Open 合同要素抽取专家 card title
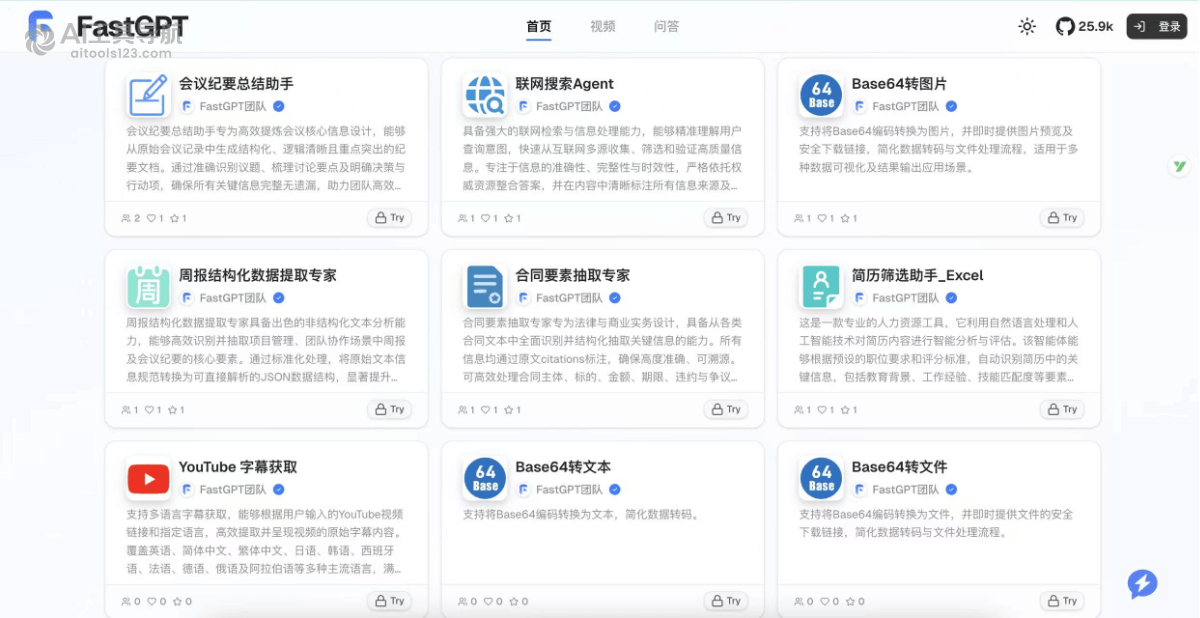Screen dimensions: 1200x618 [573, 275]
